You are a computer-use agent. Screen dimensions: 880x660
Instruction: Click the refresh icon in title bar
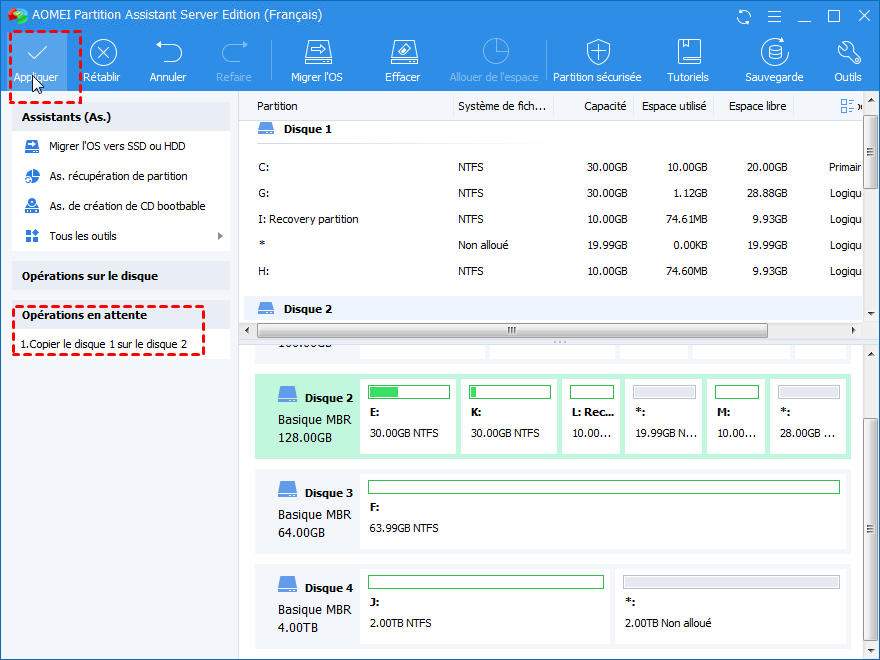click(x=744, y=17)
